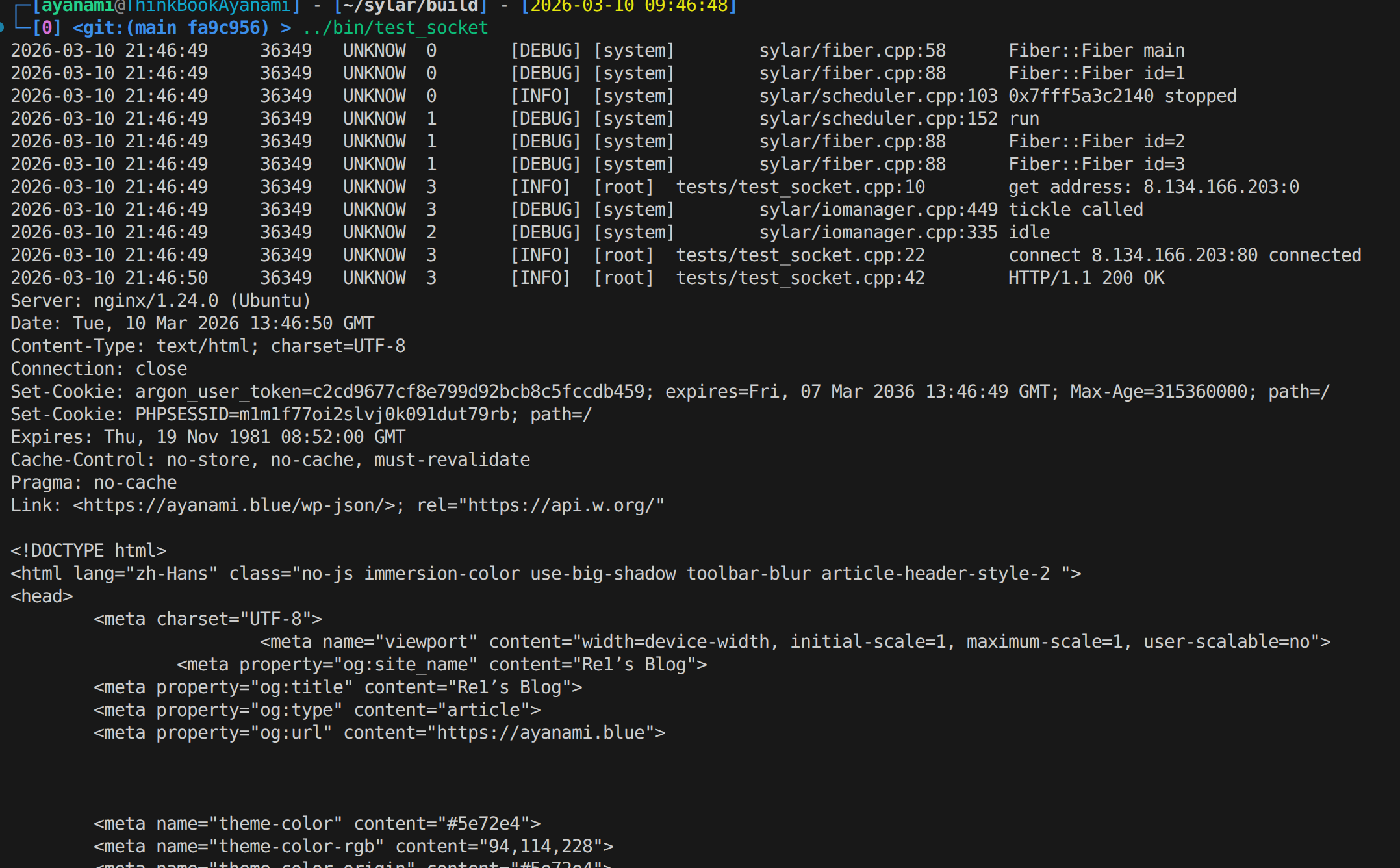This screenshot has width=1400, height=868.
Task: Open the og:url https://ayanami.blue link
Action: pos(541,733)
